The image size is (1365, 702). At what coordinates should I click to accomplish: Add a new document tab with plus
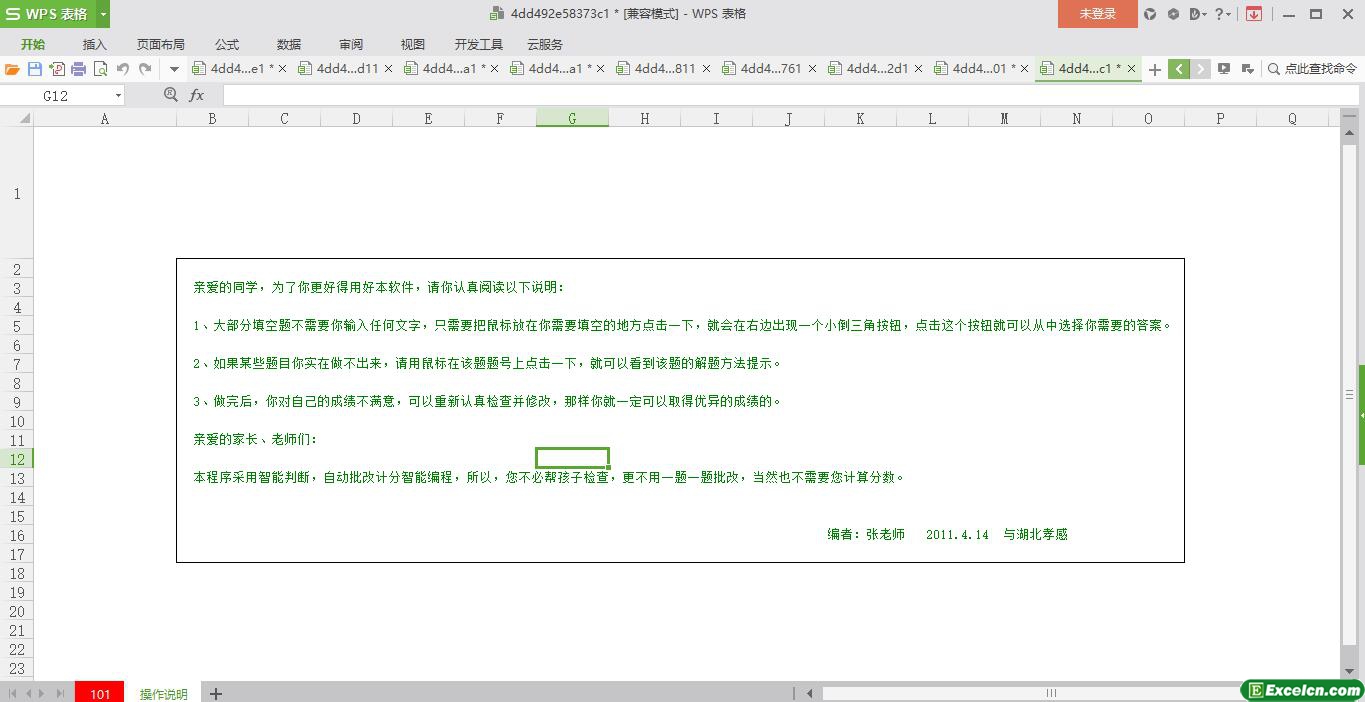click(1155, 69)
